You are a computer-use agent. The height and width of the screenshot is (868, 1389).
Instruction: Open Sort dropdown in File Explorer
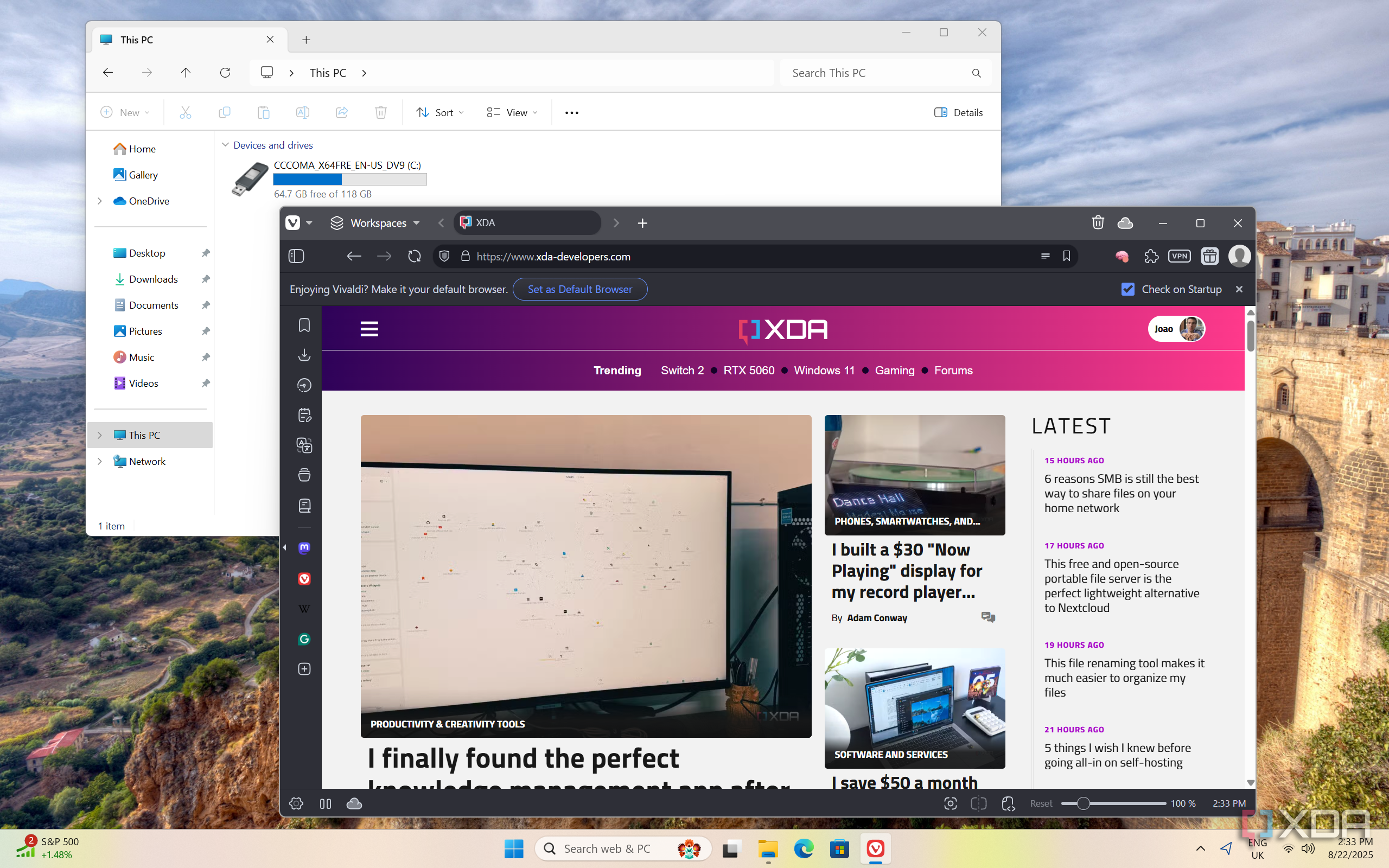(x=440, y=112)
